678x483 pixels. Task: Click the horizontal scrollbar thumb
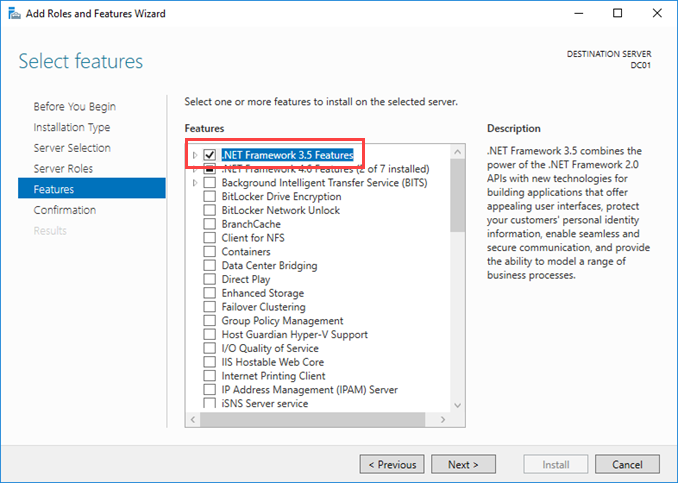tap(312, 419)
